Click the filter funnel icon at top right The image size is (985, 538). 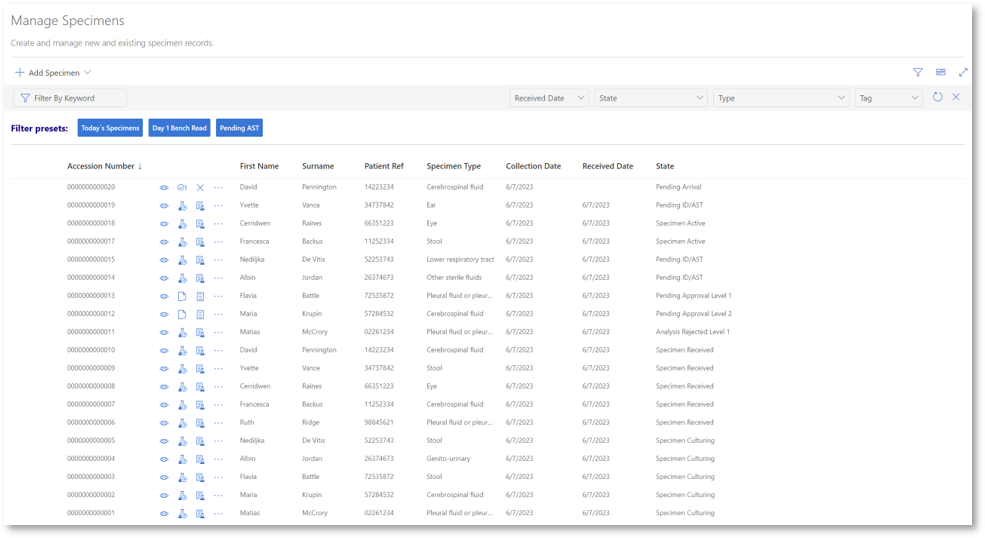pos(918,72)
